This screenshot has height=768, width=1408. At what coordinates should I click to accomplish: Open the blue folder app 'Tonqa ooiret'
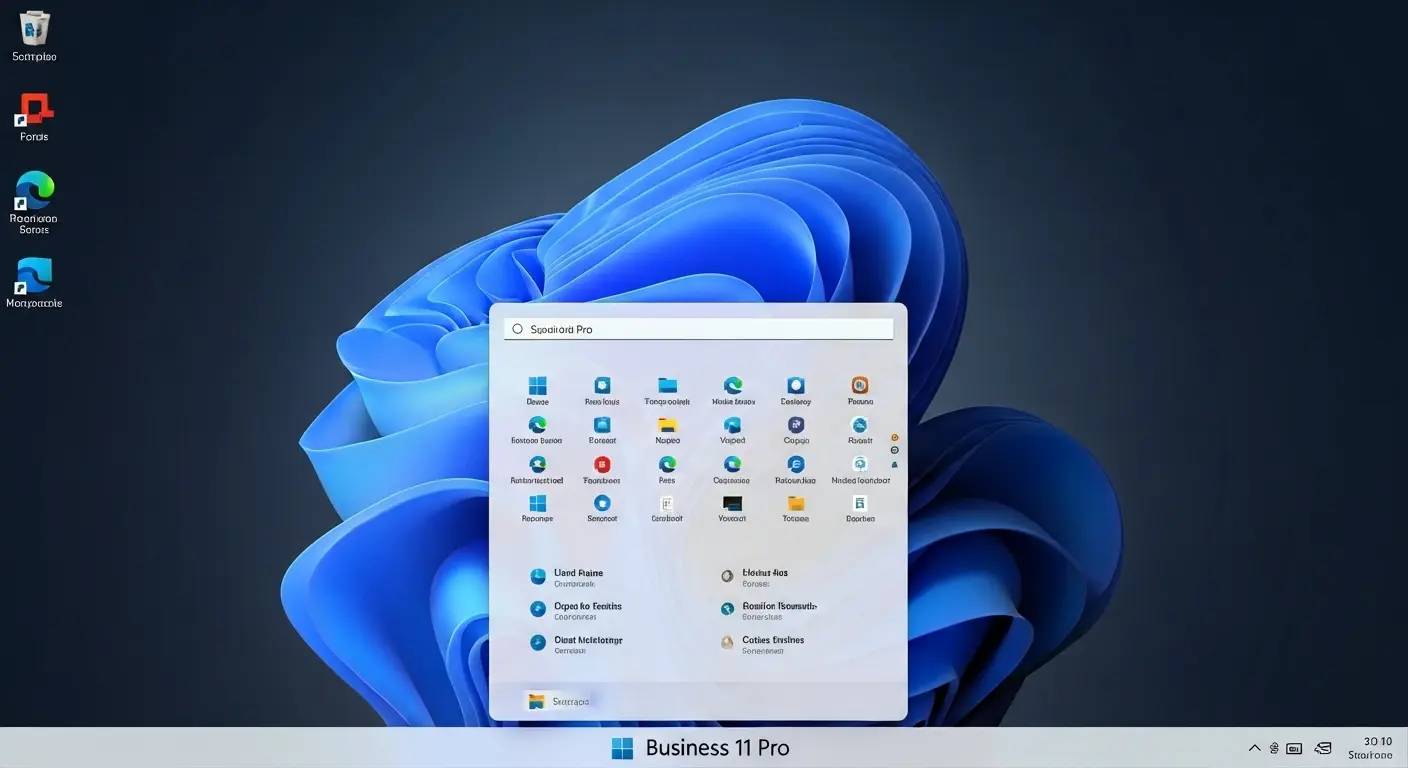pos(667,391)
